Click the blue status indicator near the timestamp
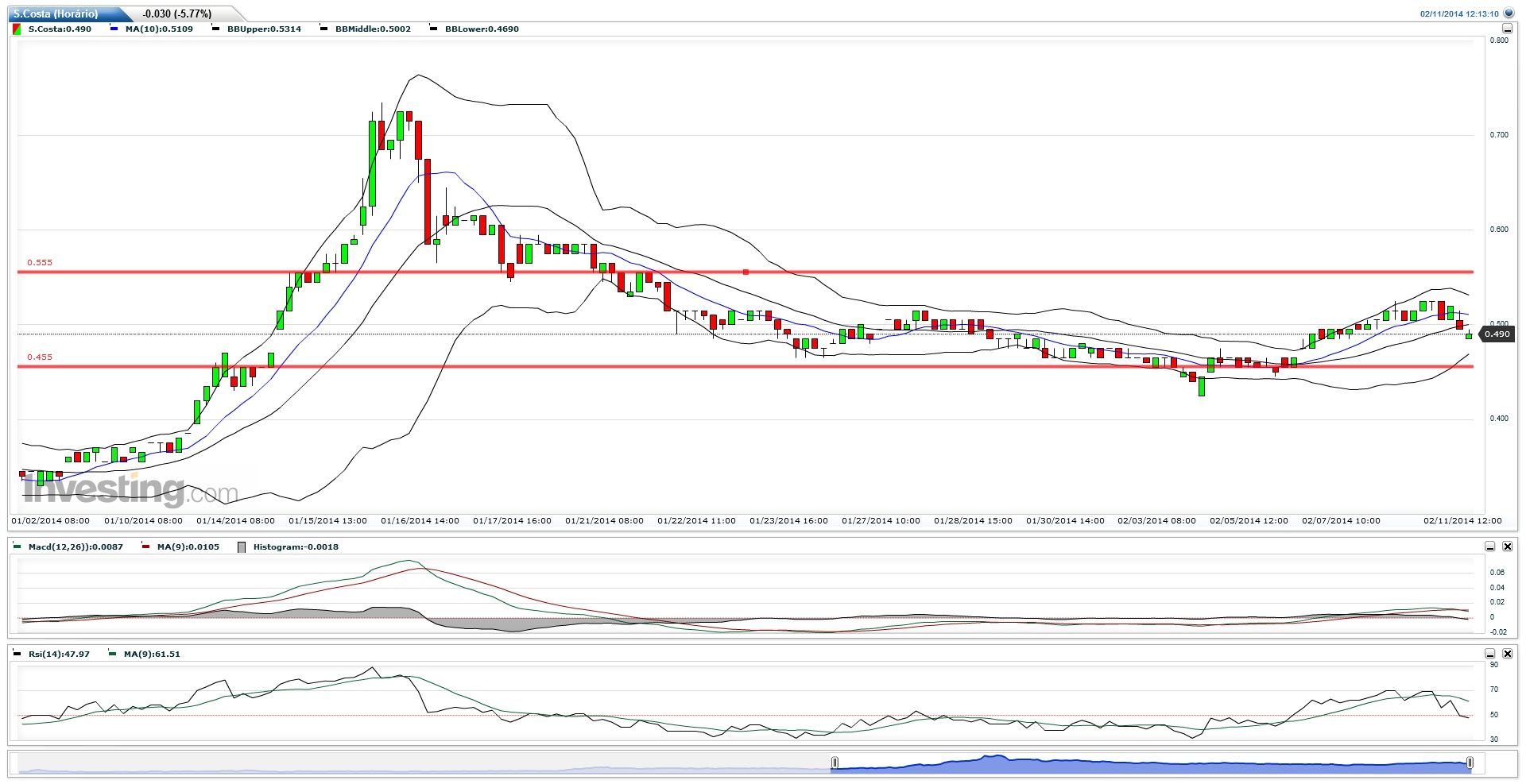This screenshot has width=1526, height=784. click(1509, 14)
